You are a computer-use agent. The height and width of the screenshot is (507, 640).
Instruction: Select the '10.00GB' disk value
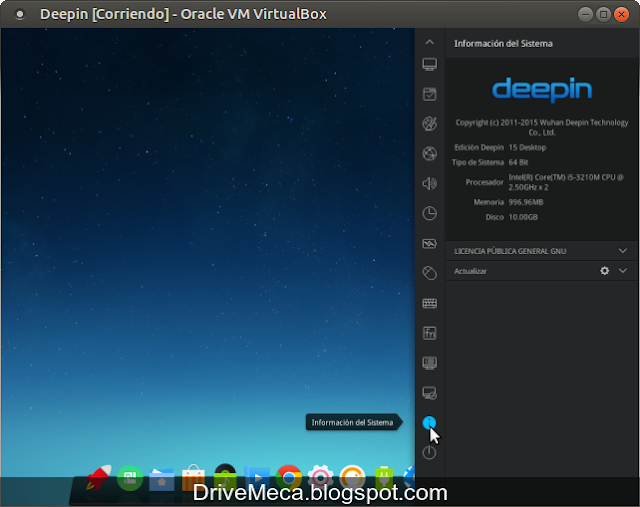click(x=523, y=217)
